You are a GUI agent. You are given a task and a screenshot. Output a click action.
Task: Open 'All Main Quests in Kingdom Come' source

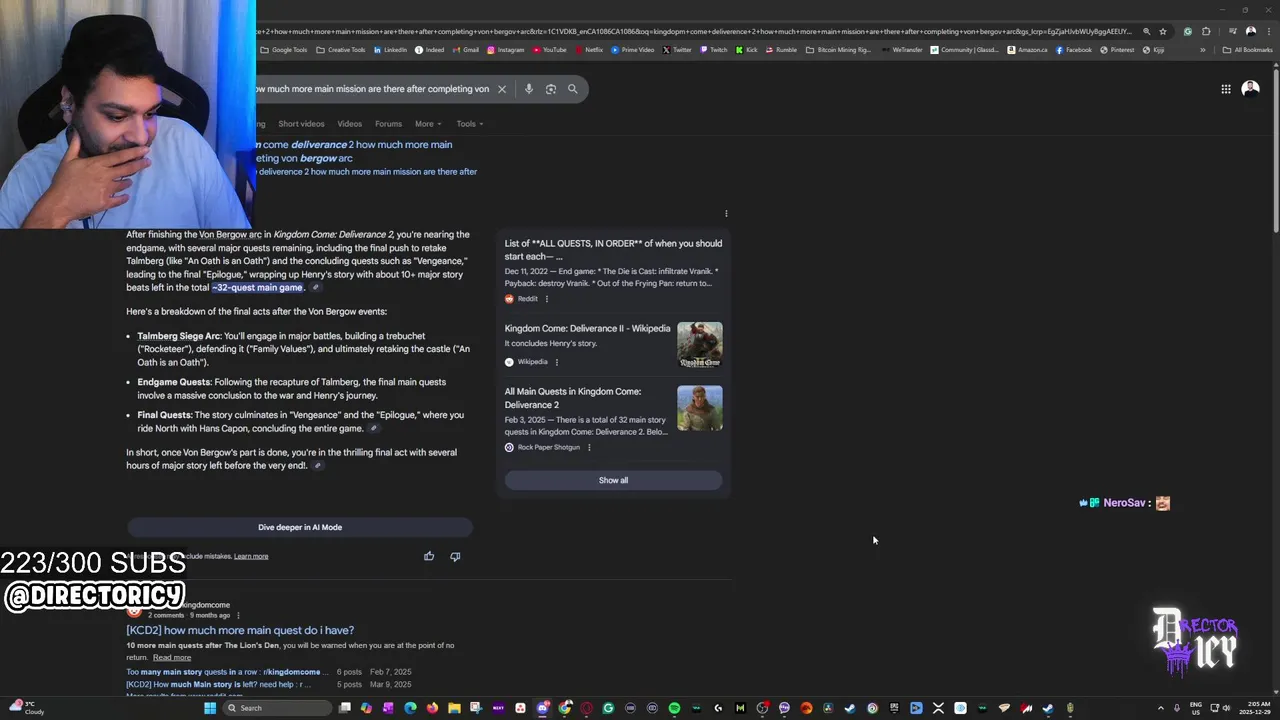(x=573, y=398)
